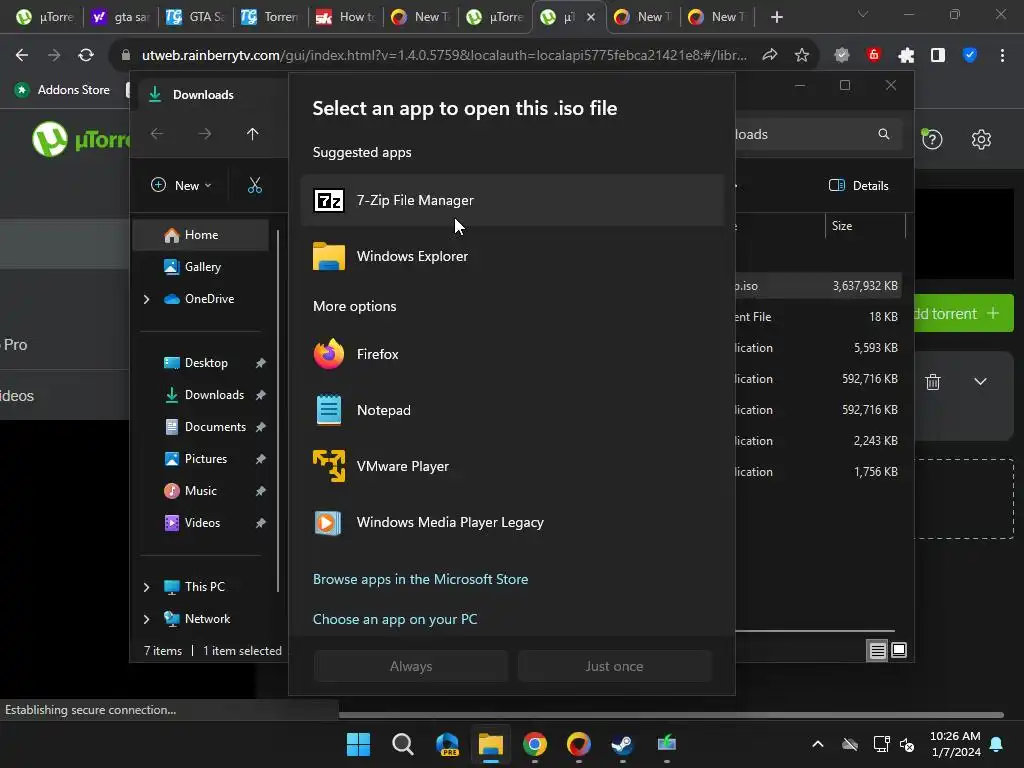Open taskbar Search
Viewport: 1024px width, 768px height.
(x=402, y=744)
